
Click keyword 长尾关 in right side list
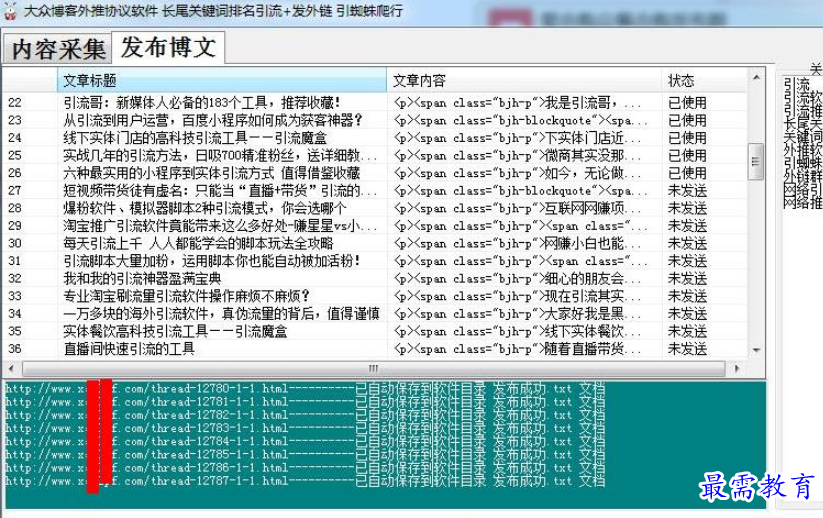click(802, 124)
